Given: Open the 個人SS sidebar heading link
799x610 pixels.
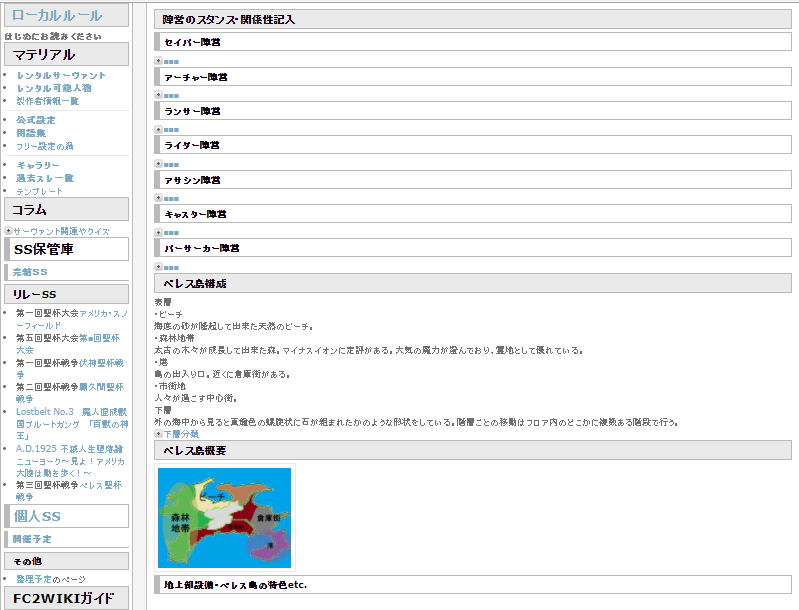Looking at the screenshot, I should [x=37, y=516].
